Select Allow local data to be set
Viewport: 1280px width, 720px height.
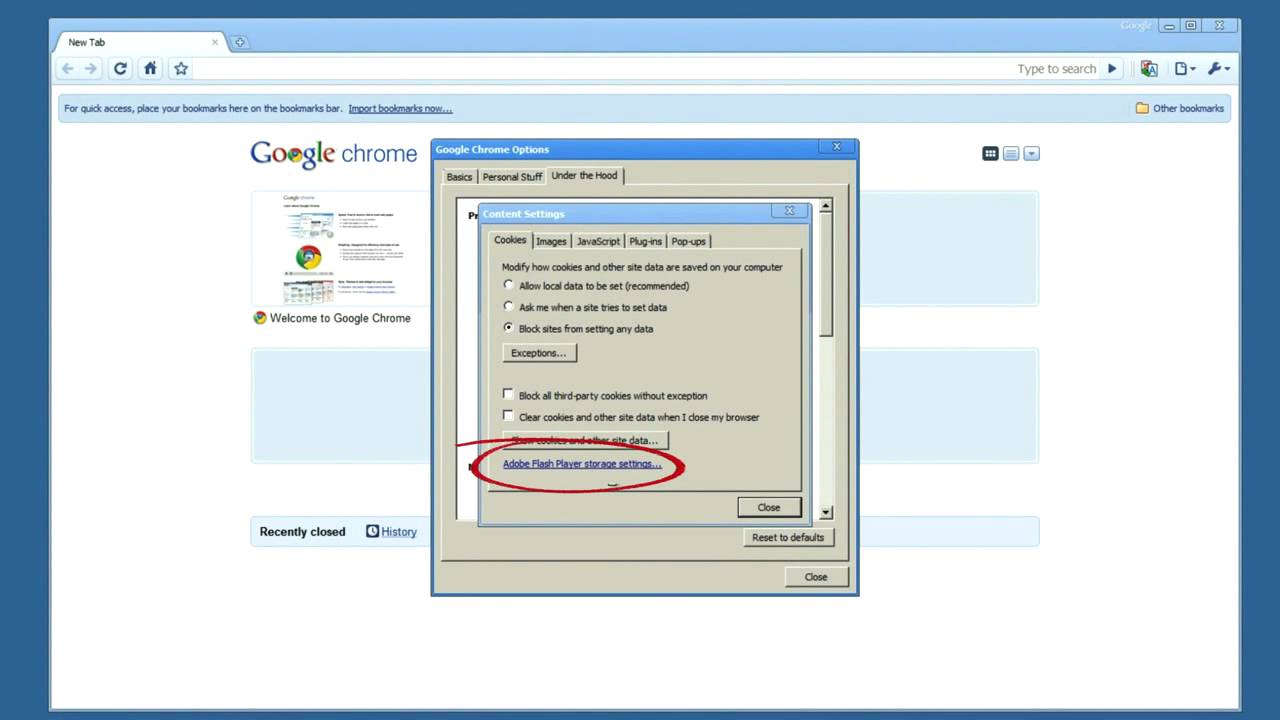click(509, 285)
